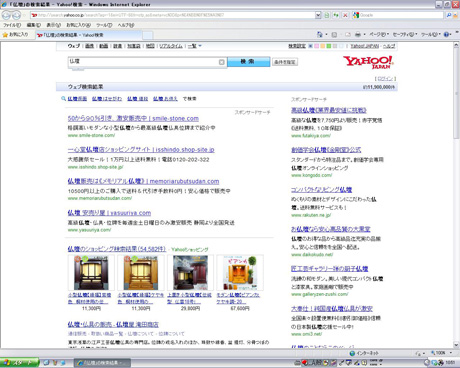Click the Help question mark icon in command bar
This screenshot has width=460, height=368.
tap(447, 34)
